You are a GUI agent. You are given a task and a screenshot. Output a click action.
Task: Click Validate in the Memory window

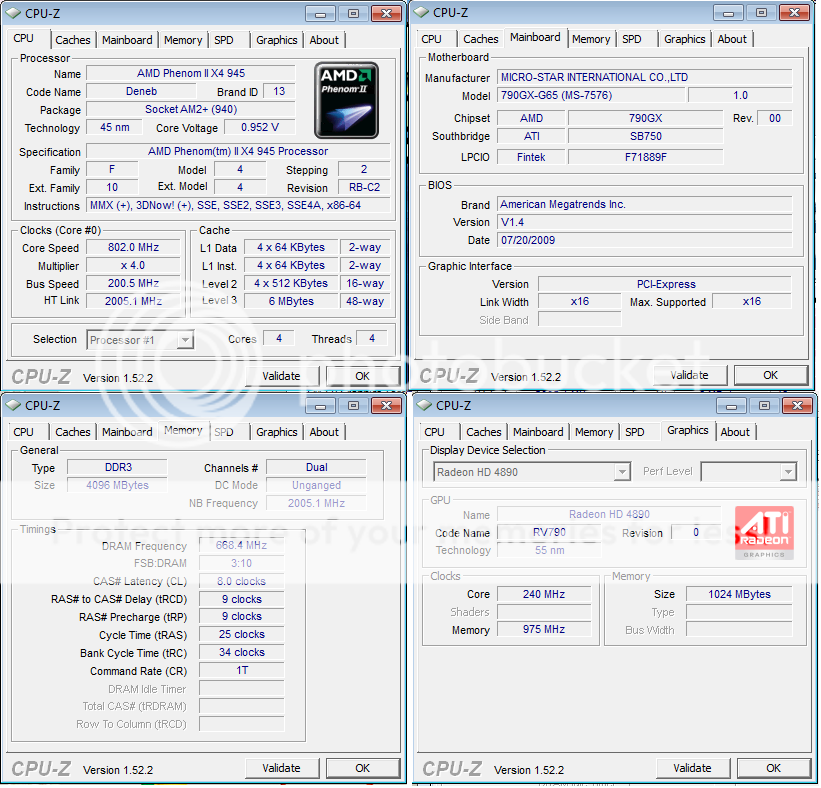click(281, 768)
